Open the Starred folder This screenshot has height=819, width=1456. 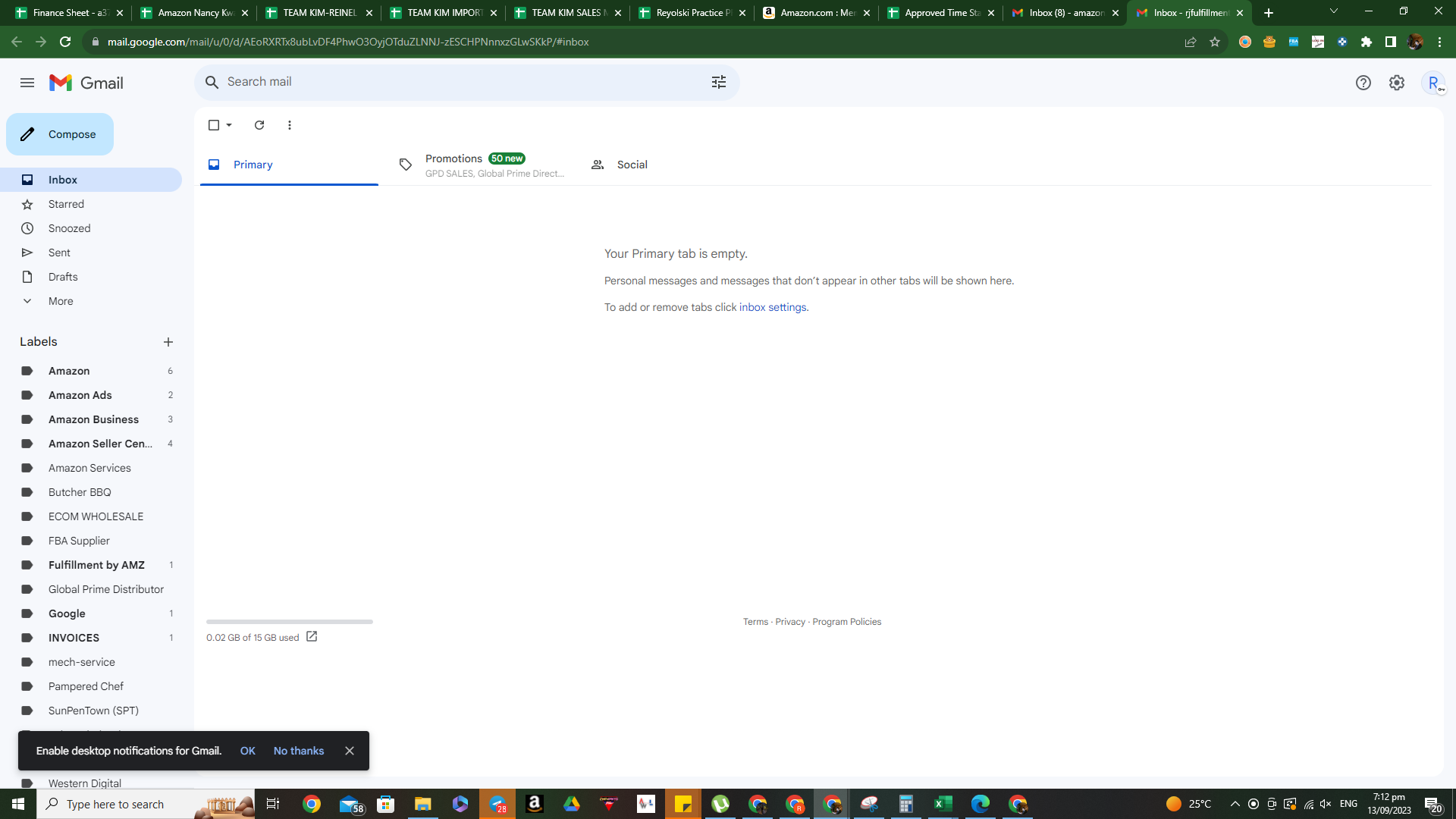pyautogui.click(x=91, y=204)
